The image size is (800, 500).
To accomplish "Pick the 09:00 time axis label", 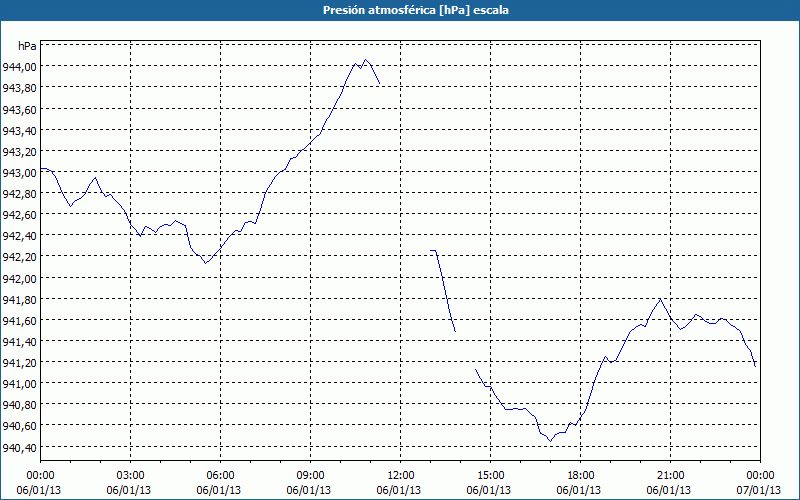I will point(310,476).
